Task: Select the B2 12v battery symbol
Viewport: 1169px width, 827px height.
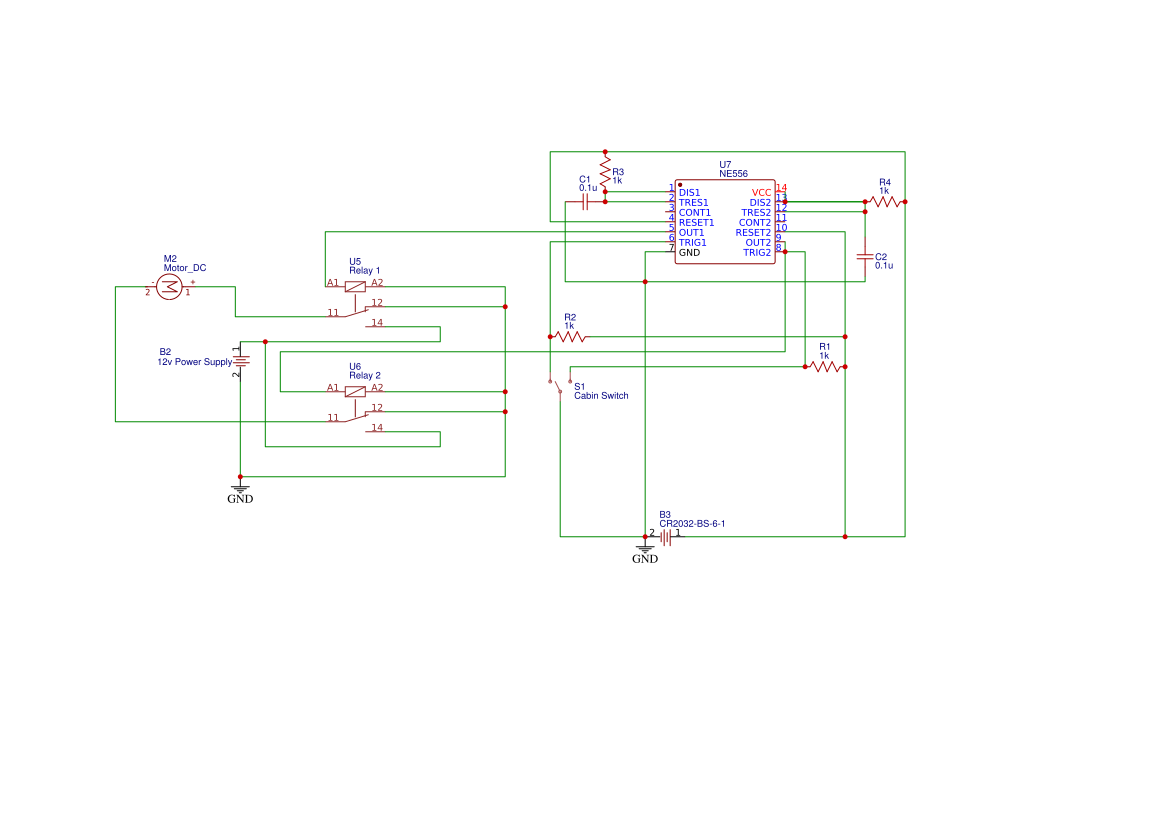Action: [240, 361]
